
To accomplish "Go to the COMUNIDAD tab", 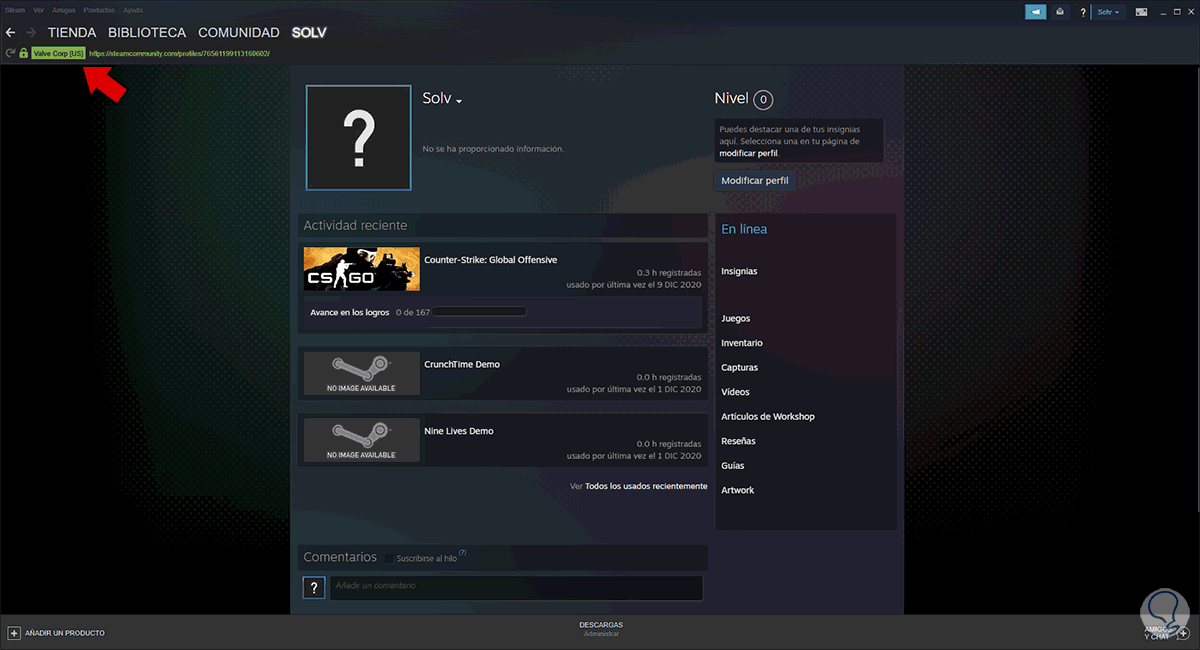I will [x=239, y=33].
